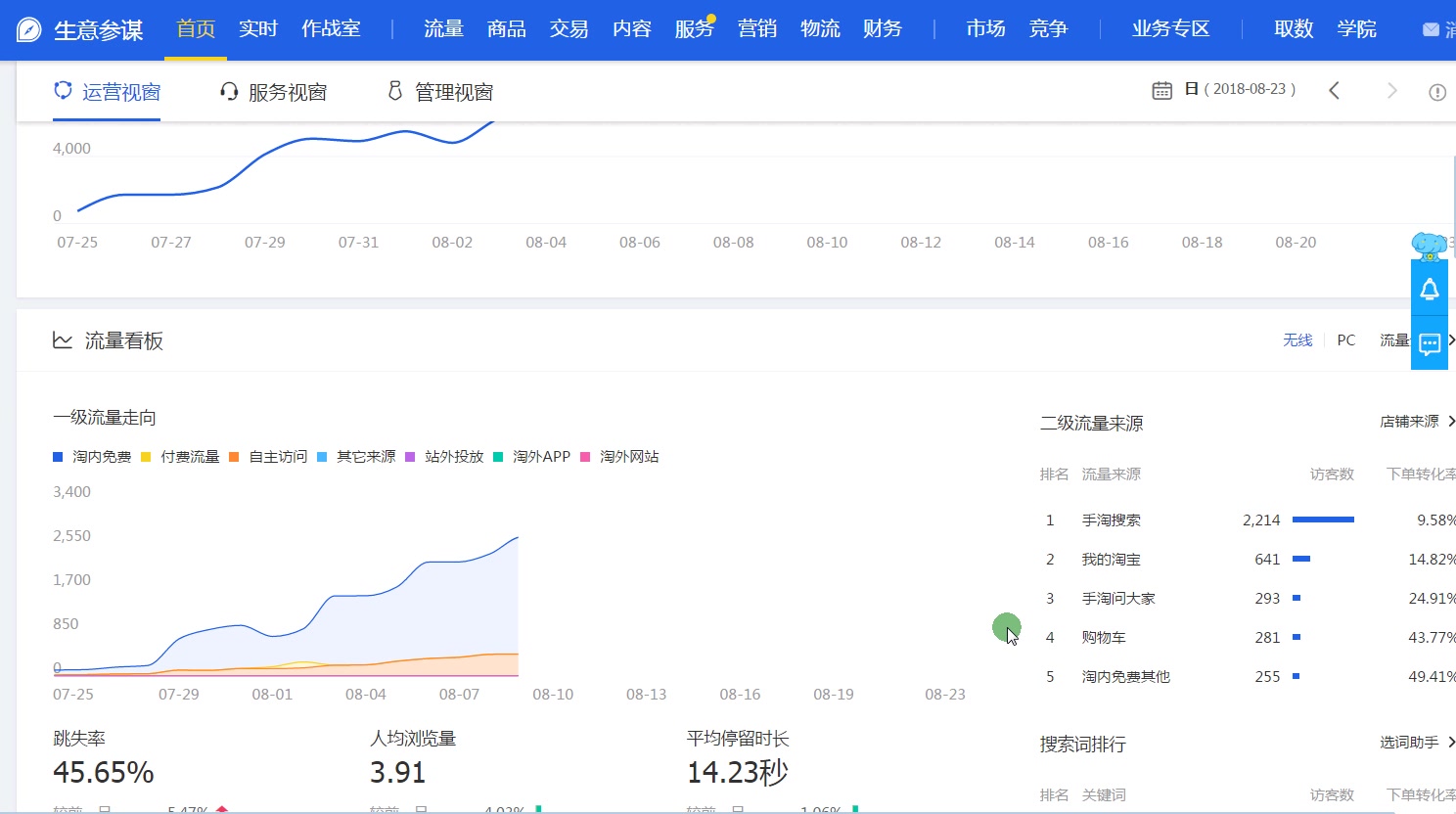
Task: Open 市场 menu item
Action: tap(985, 29)
